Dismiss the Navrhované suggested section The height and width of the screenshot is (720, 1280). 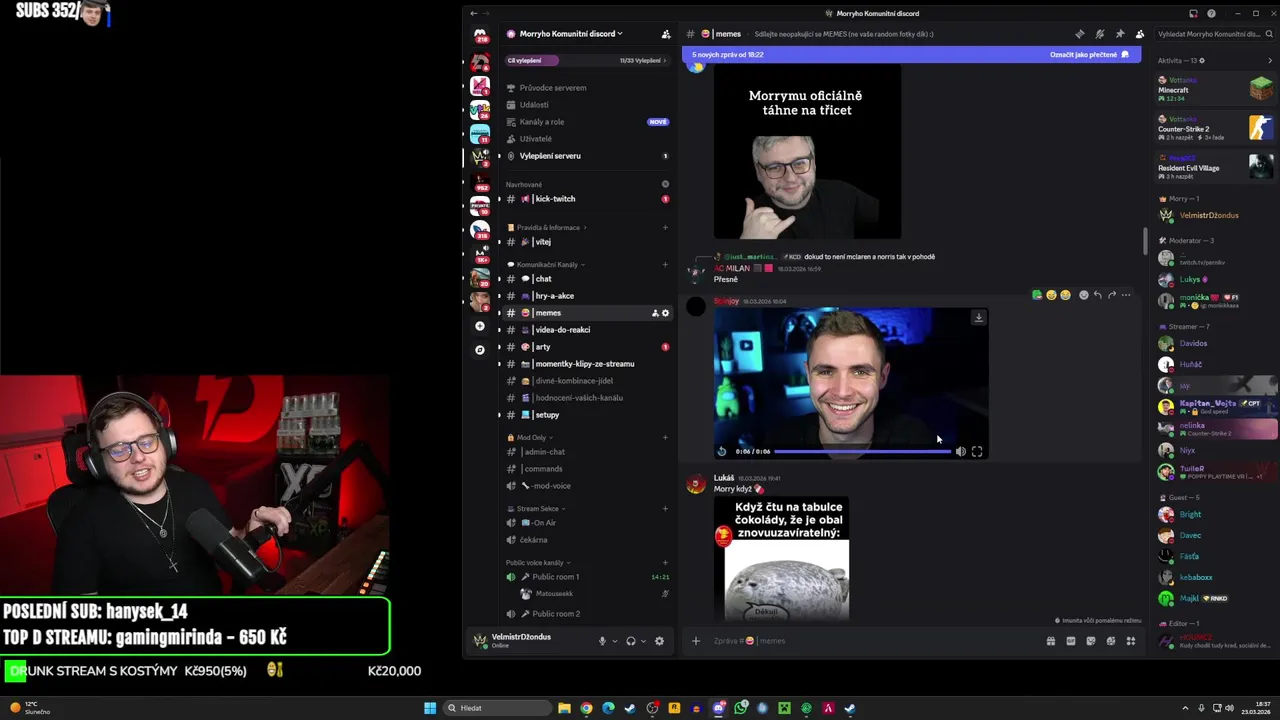pyautogui.click(x=665, y=184)
